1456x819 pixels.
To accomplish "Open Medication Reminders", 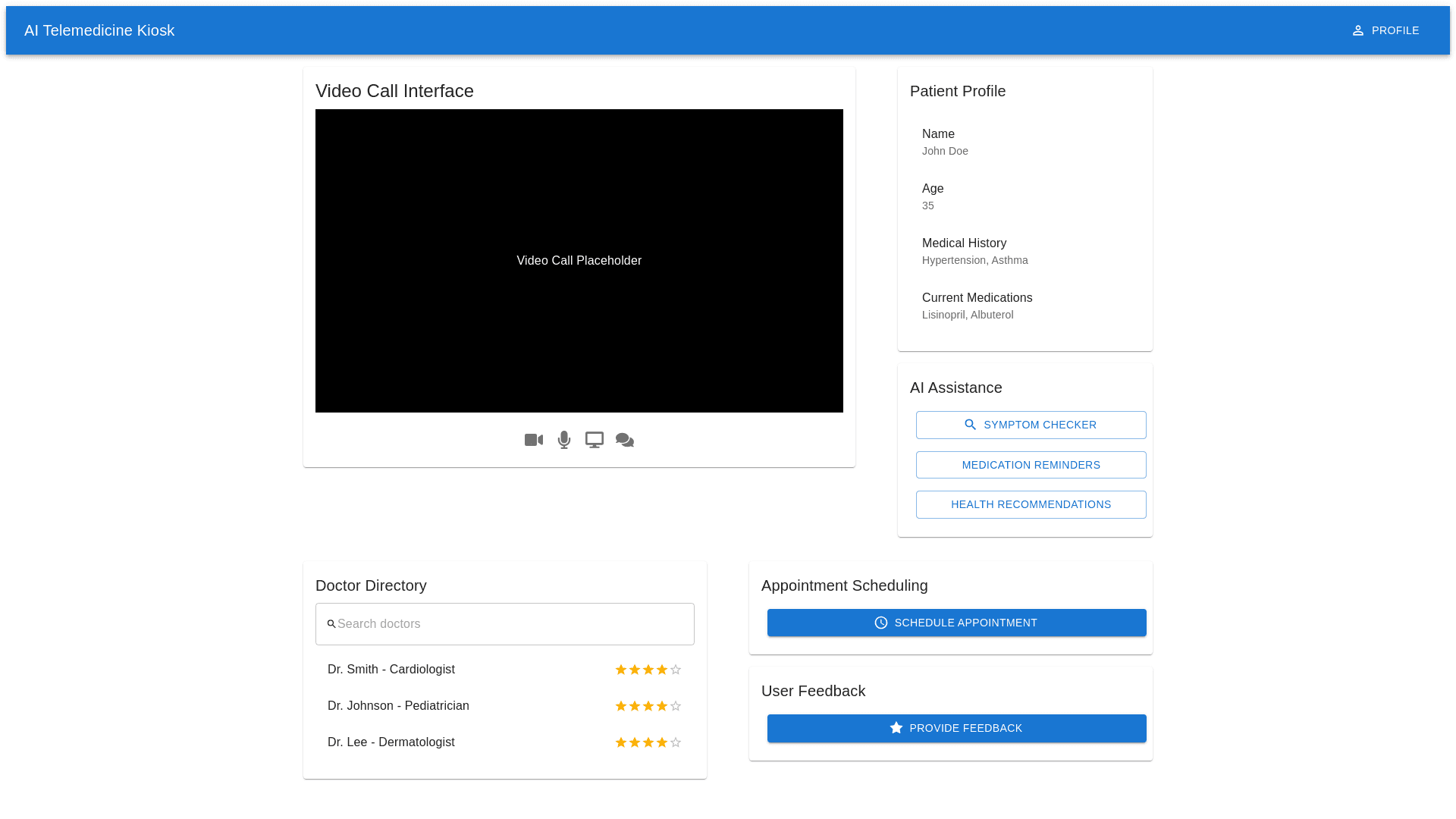I will pos(1031,465).
